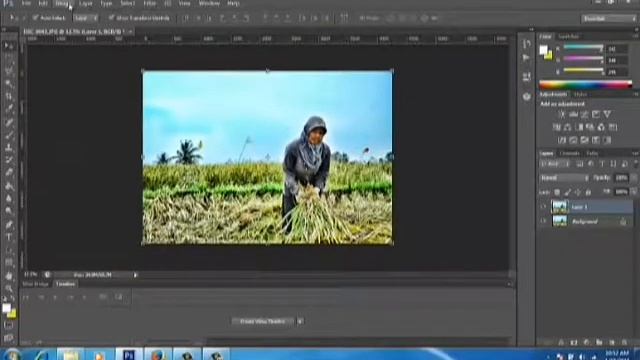Switch to Mini Bridge tab

pos(35,284)
